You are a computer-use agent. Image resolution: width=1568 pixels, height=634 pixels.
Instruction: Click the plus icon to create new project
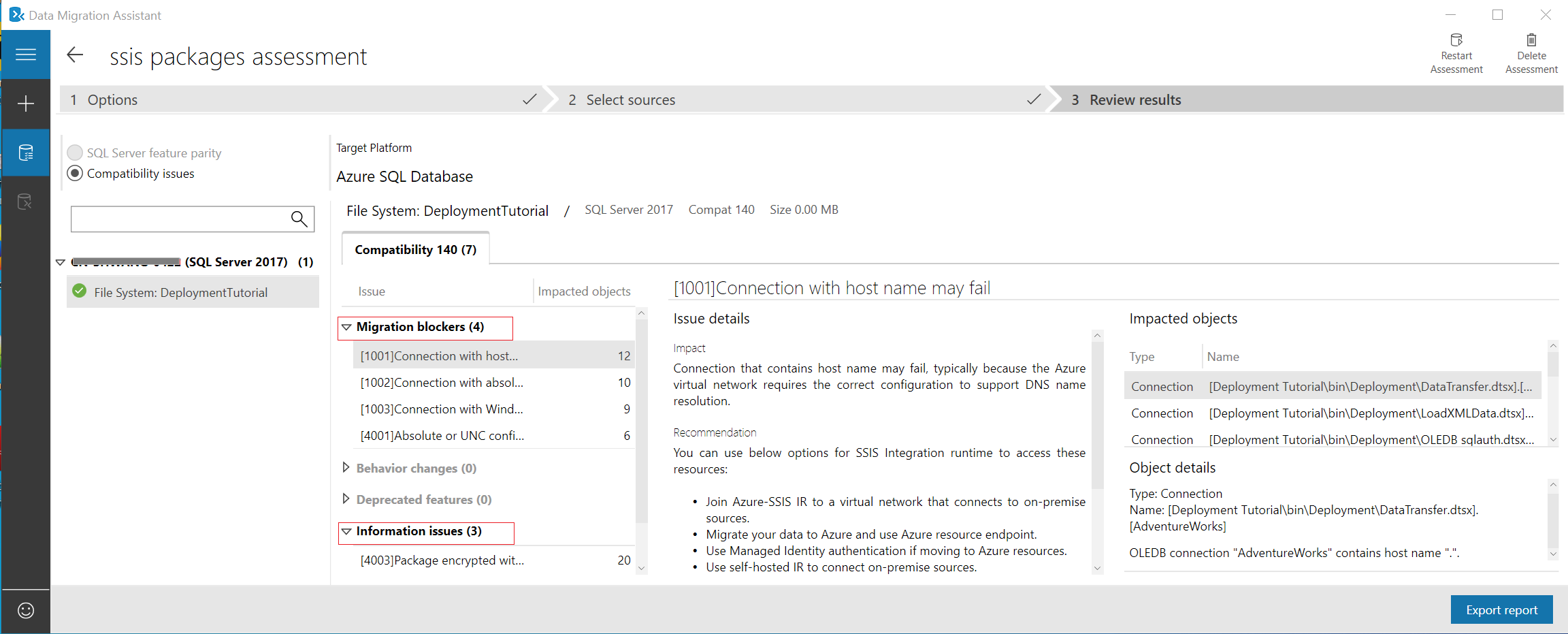click(x=26, y=104)
